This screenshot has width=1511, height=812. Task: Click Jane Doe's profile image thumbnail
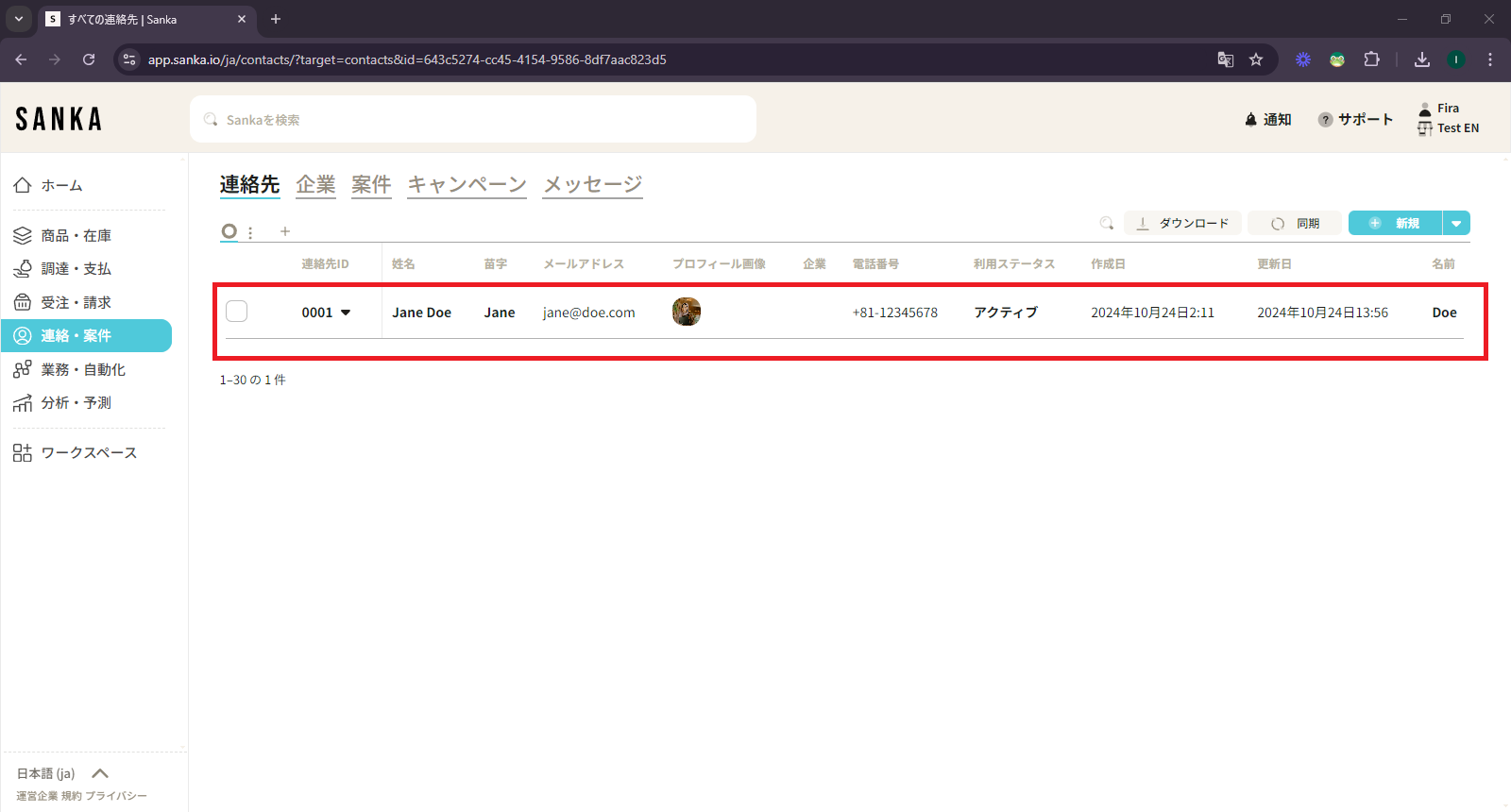coord(687,312)
